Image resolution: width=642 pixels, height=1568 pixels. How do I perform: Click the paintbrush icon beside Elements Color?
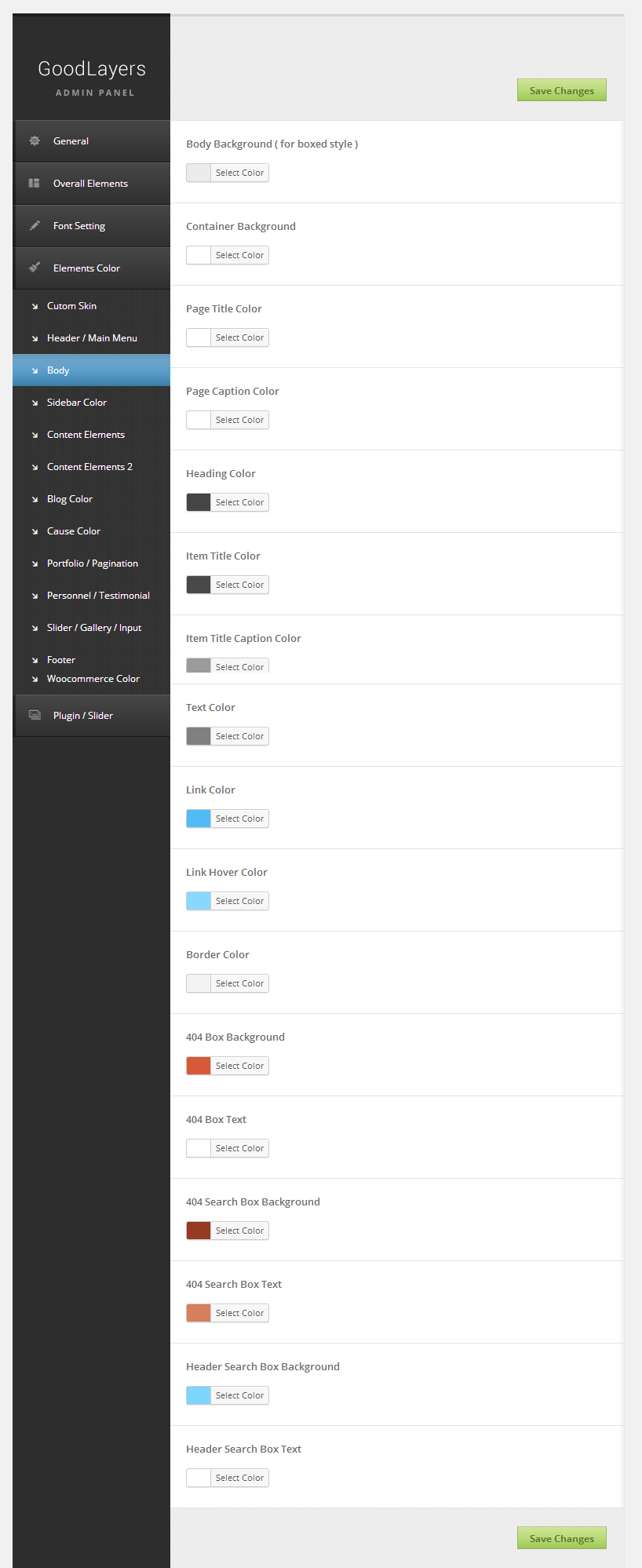tap(35, 268)
